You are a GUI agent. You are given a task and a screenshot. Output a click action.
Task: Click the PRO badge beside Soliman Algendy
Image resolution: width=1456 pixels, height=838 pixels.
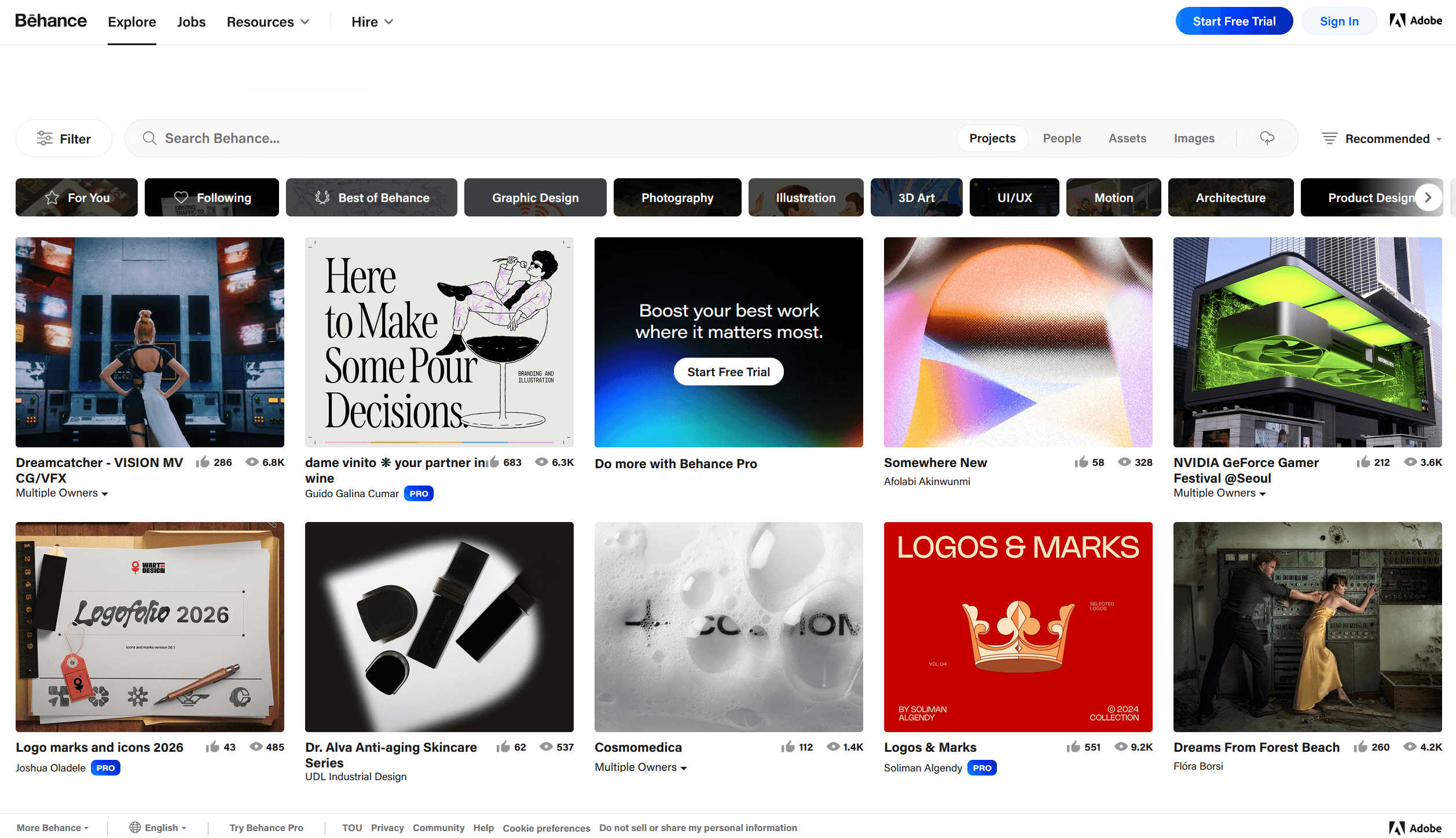982,768
